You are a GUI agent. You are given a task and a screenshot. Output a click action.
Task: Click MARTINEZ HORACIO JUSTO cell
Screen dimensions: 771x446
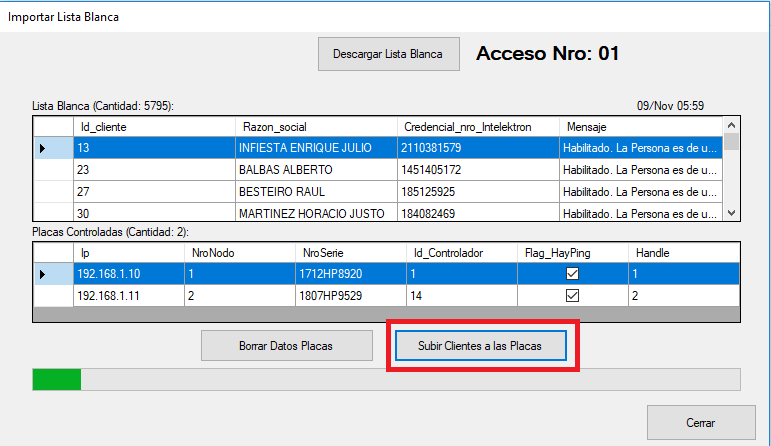click(x=300, y=213)
